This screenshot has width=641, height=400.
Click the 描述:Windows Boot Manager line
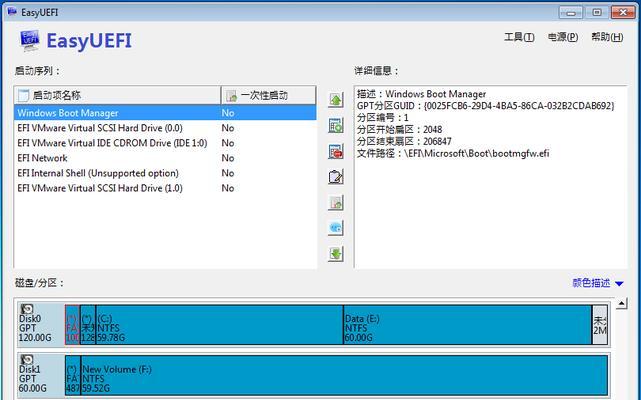click(x=421, y=94)
